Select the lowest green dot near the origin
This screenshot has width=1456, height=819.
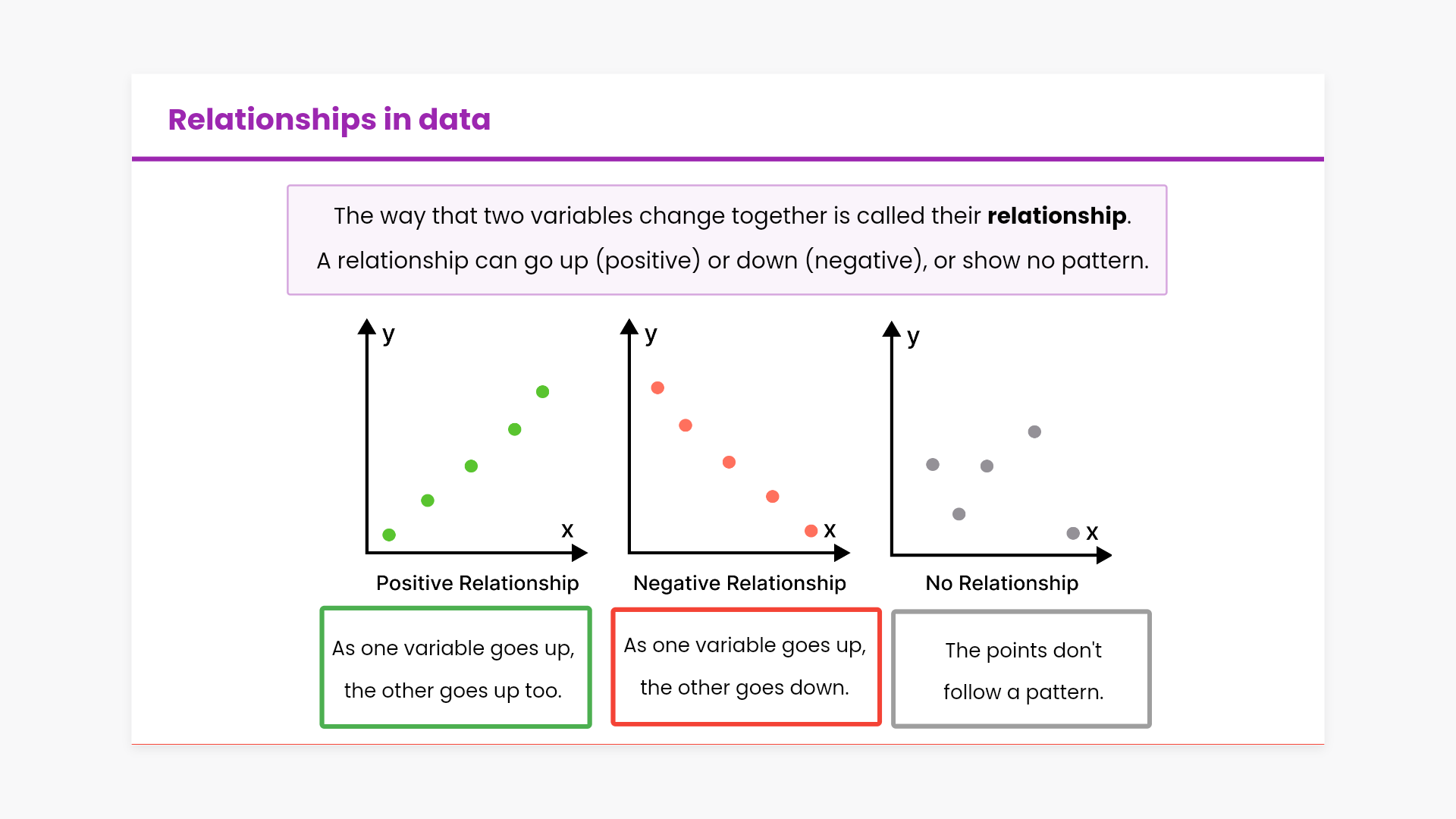tap(389, 535)
